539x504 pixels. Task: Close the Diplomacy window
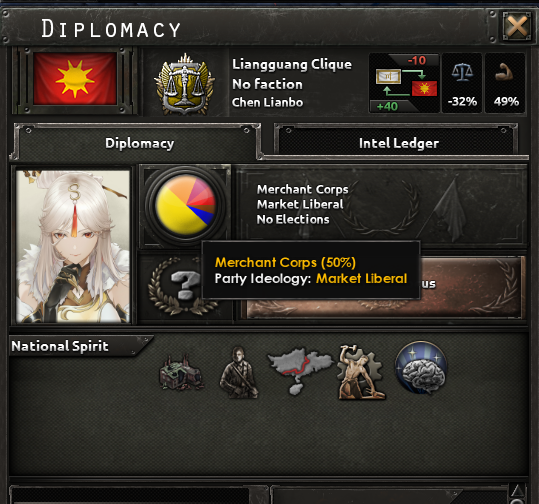[517, 26]
